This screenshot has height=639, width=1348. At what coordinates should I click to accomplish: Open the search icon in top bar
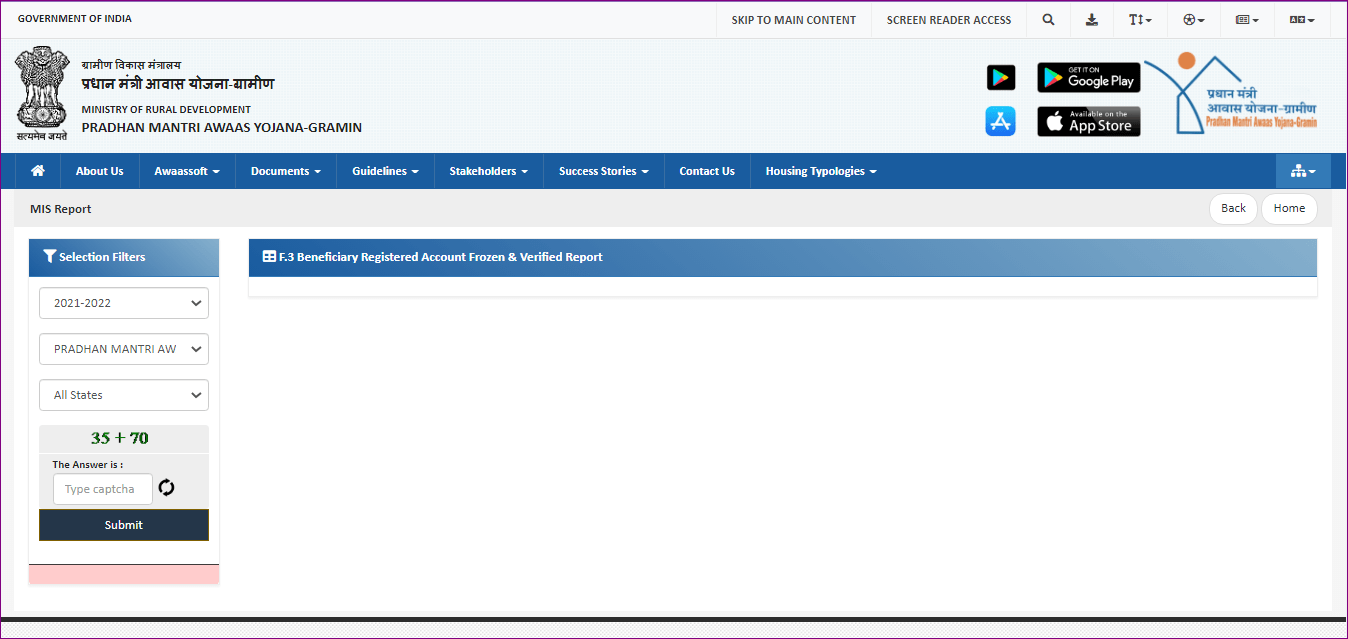coord(1048,20)
